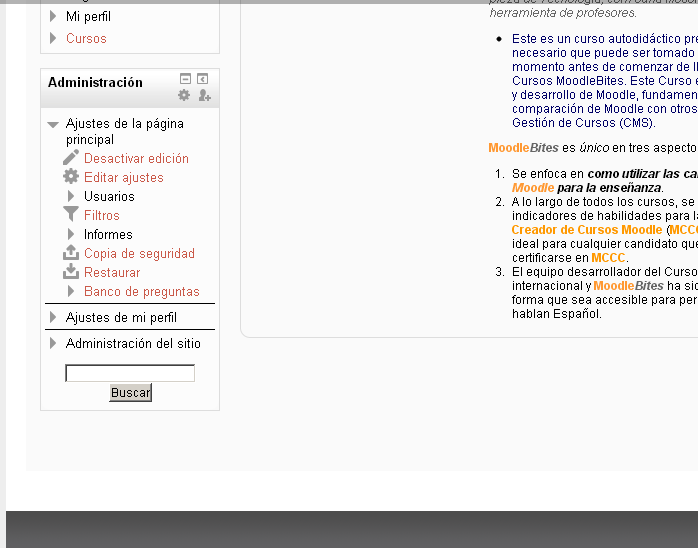This screenshot has height=548, width=698.
Task: Click the assign roles icon in Administración
Action: click(x=204, y=96)
